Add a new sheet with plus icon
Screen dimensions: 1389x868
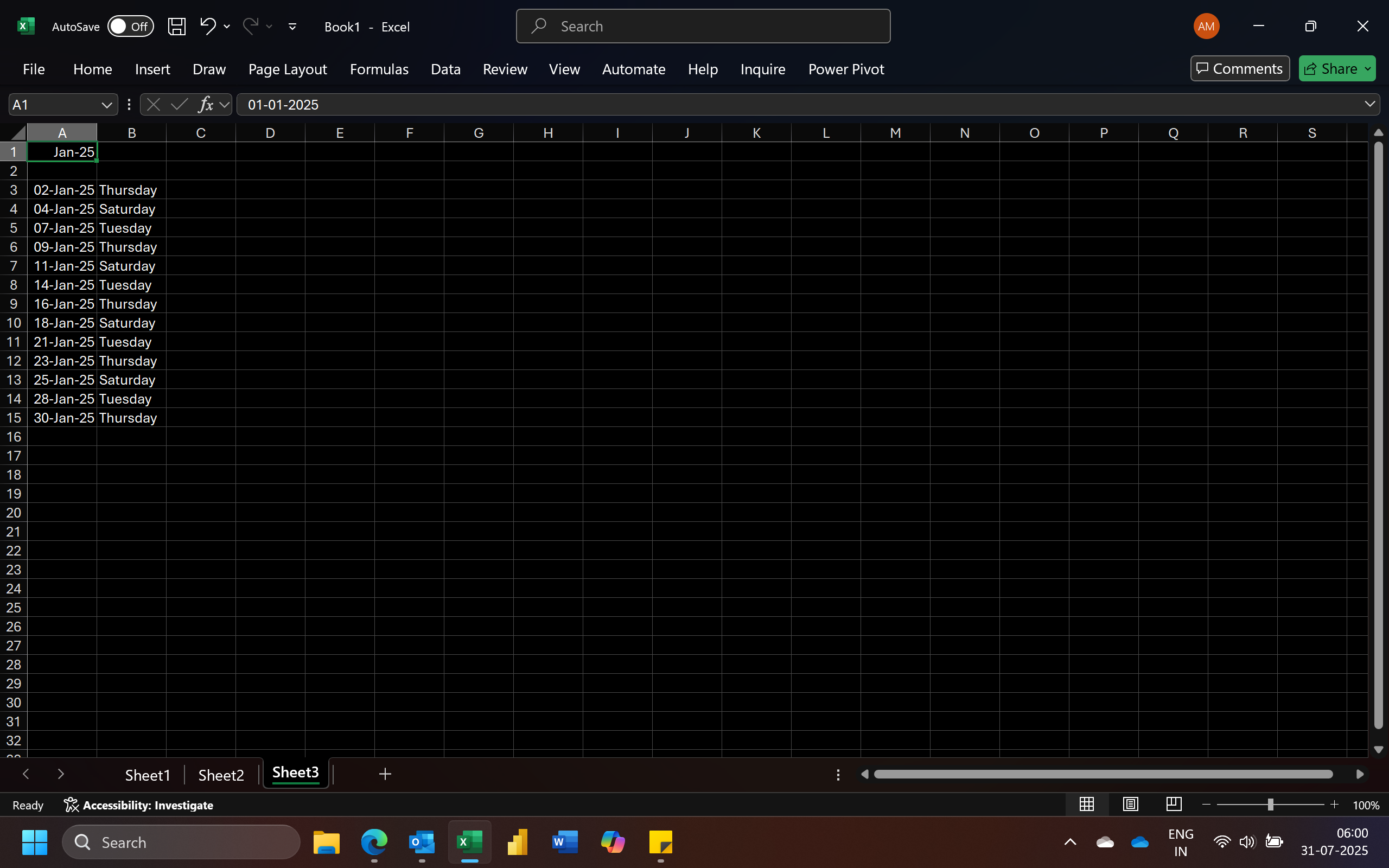pyautogui.click(x=385, y=775)
